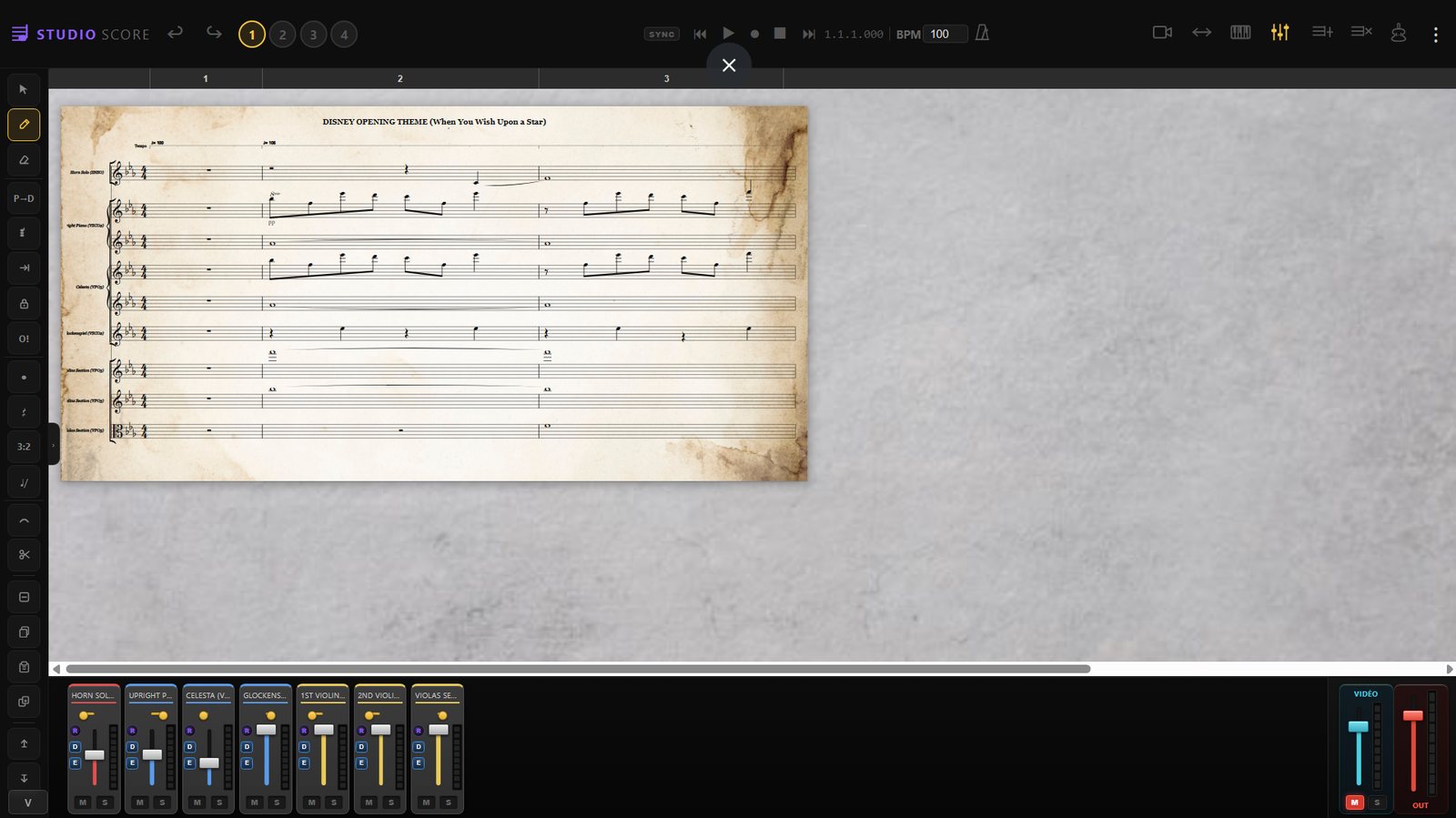Click the dot tool button

click(24, 378)
